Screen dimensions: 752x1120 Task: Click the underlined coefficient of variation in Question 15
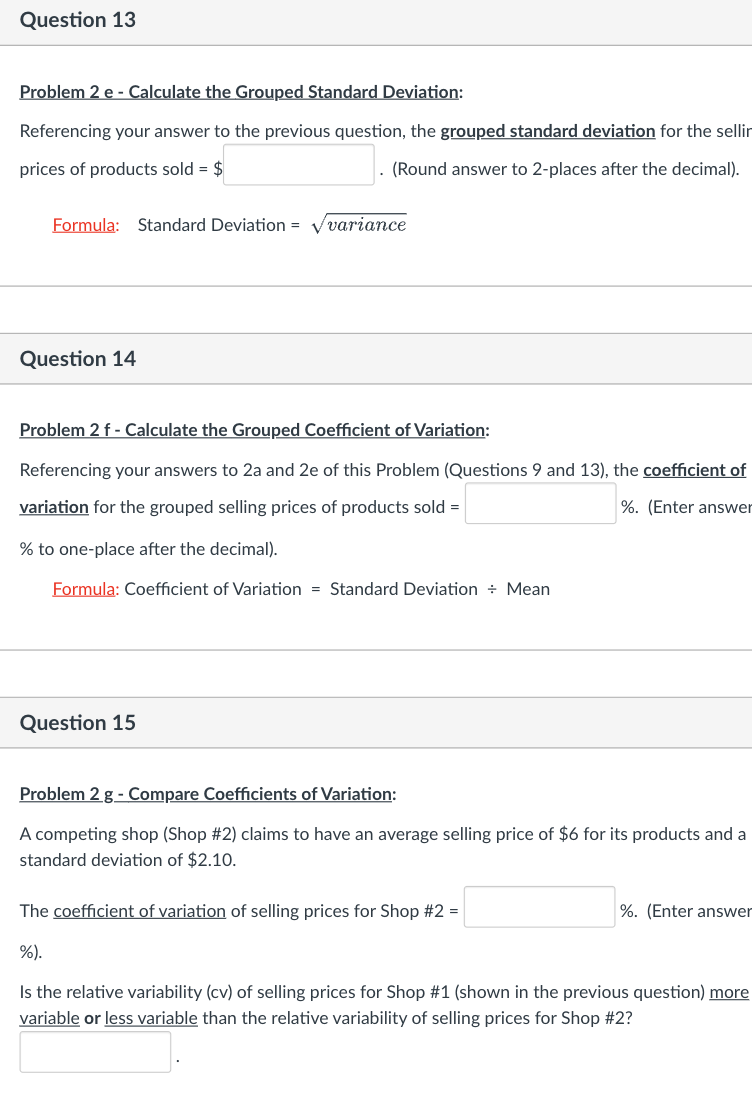point(139,911)
